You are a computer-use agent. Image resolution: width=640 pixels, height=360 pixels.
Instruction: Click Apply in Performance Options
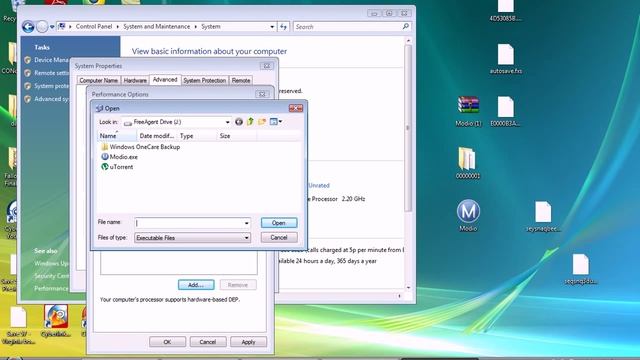point(248,342)
